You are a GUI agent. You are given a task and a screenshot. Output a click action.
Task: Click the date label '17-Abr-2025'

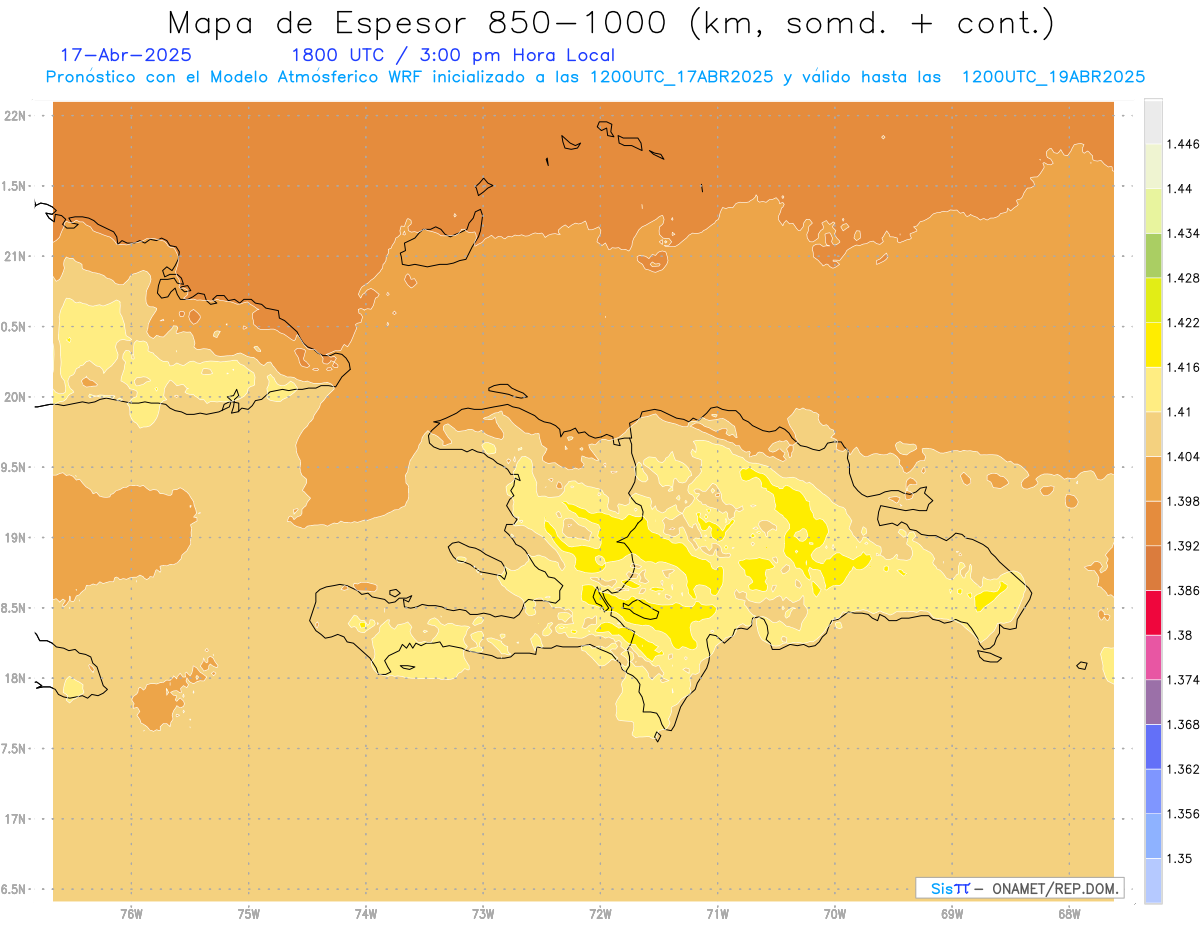(127, 55)
